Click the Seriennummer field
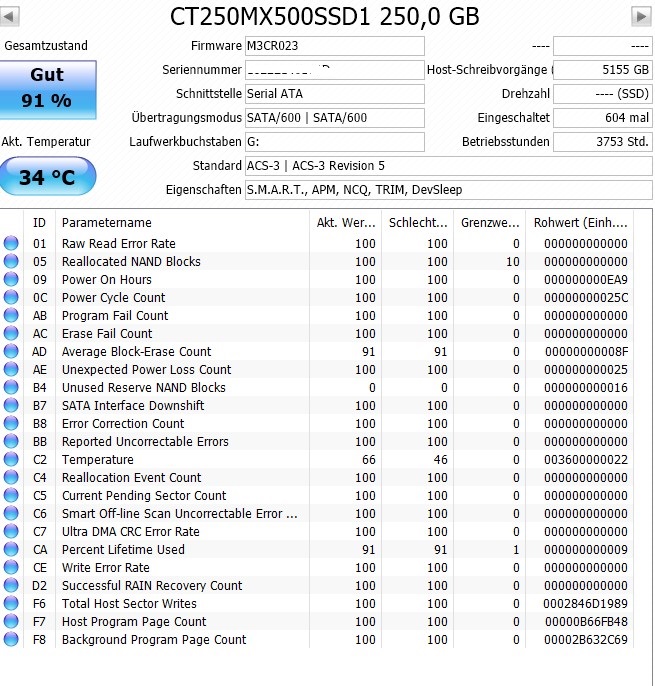Viewport: 655px width, 686px height. 335,70
